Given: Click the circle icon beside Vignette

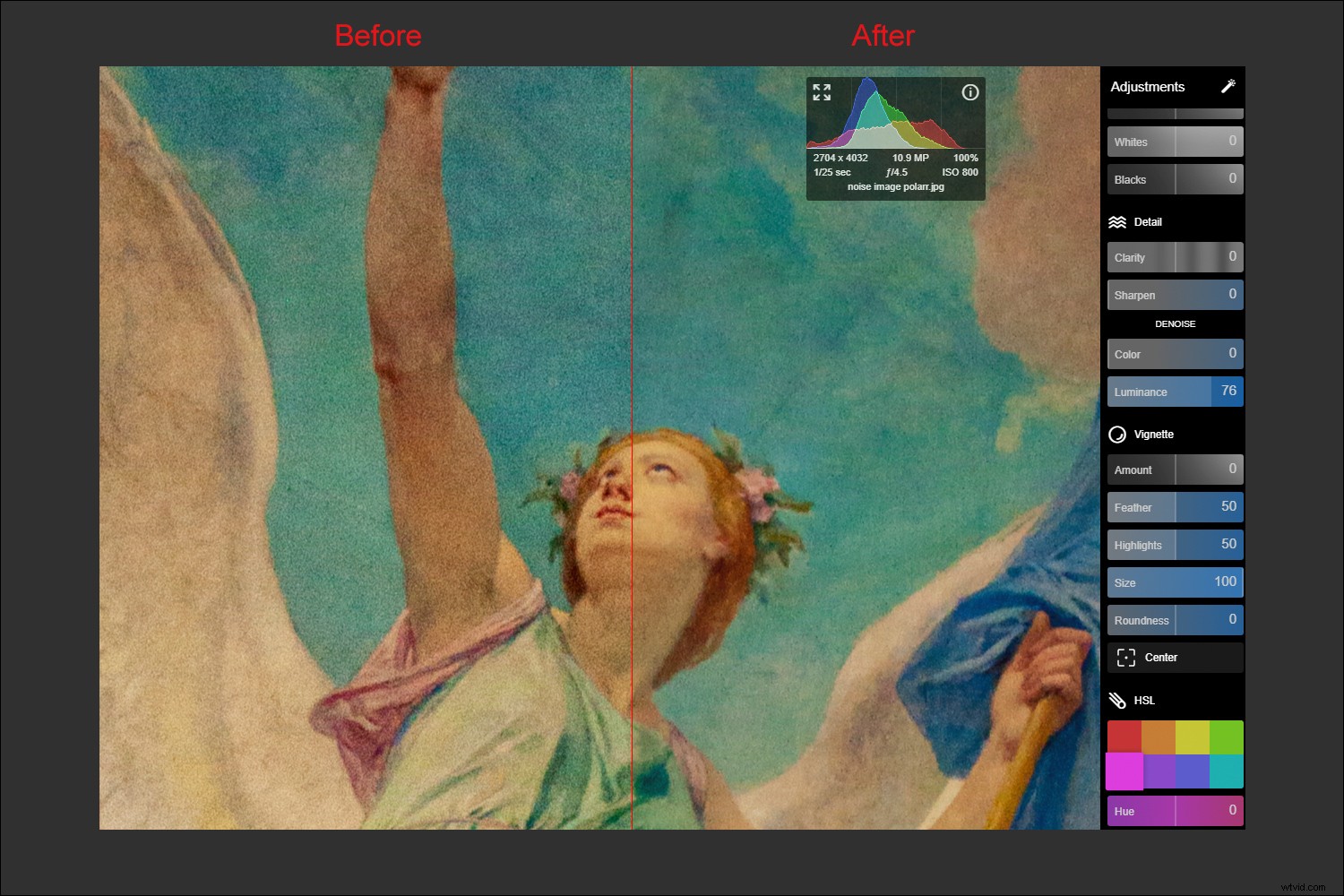Looking at the screenshot, I should tap(1117, 434).
